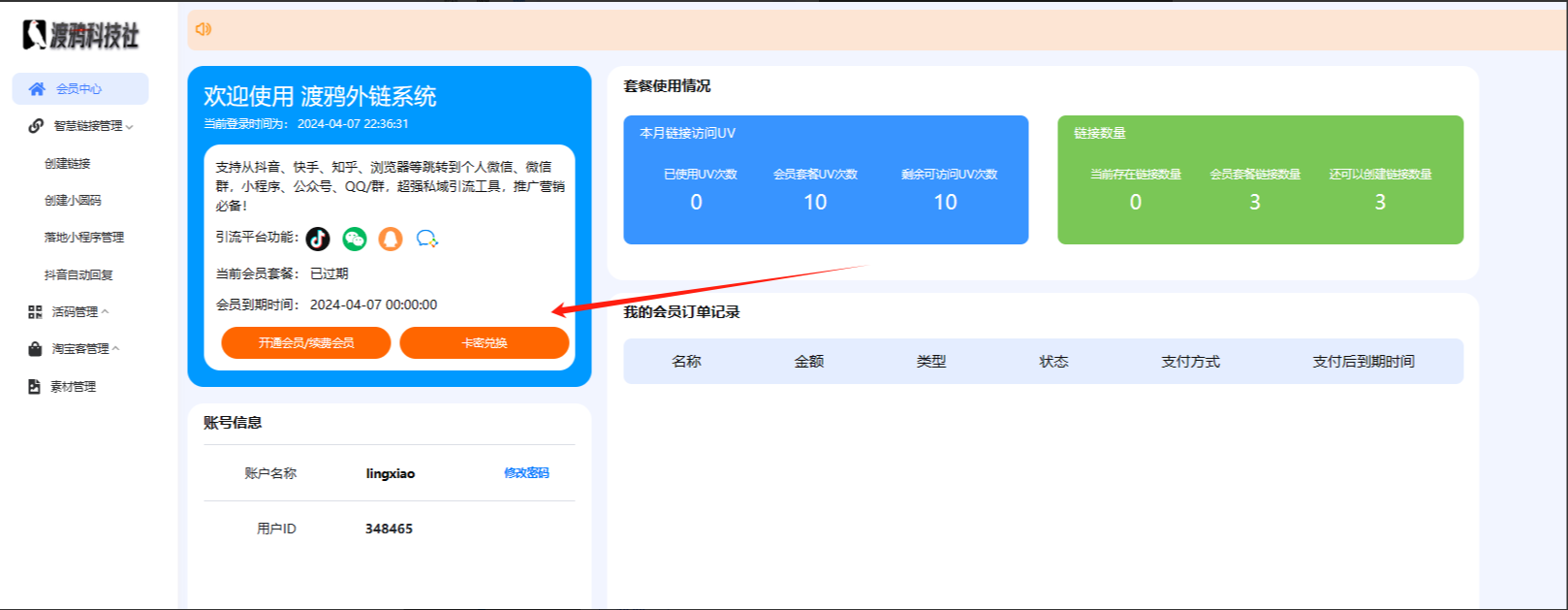
Task: Select 抖音自动回复 in the sidebar
Action: pyautogui.click(x=78, y=275)
